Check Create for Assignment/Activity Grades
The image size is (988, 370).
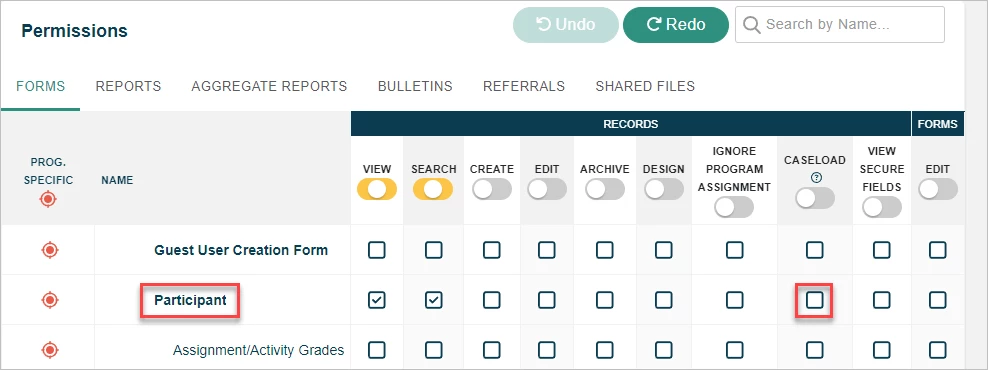[491, 350]
